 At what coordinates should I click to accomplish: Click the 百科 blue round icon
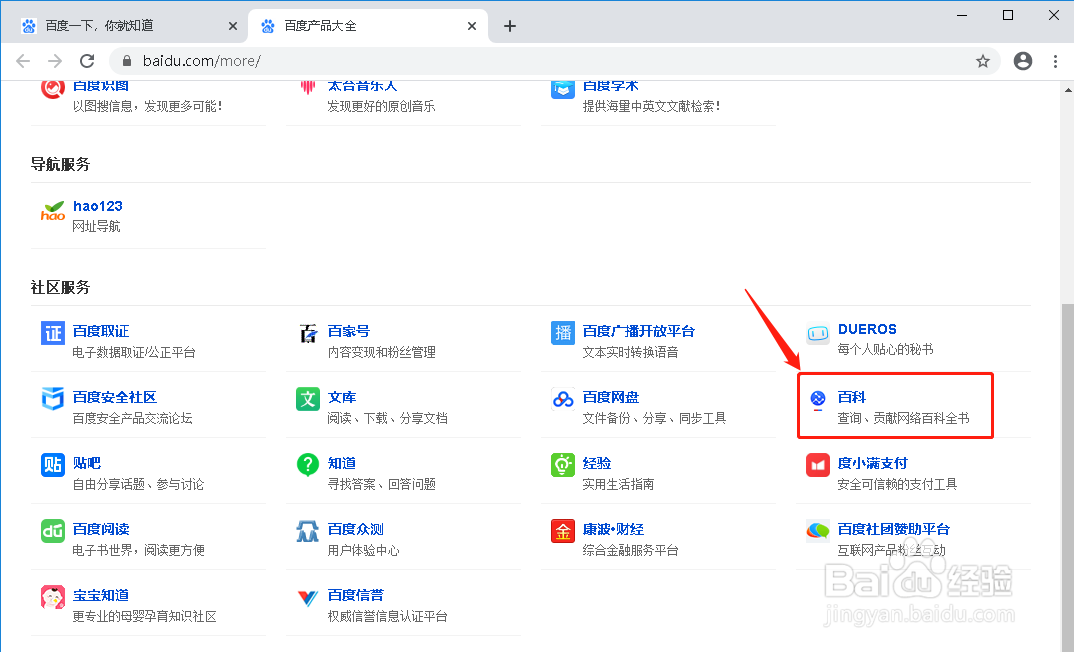pos(818,399)
